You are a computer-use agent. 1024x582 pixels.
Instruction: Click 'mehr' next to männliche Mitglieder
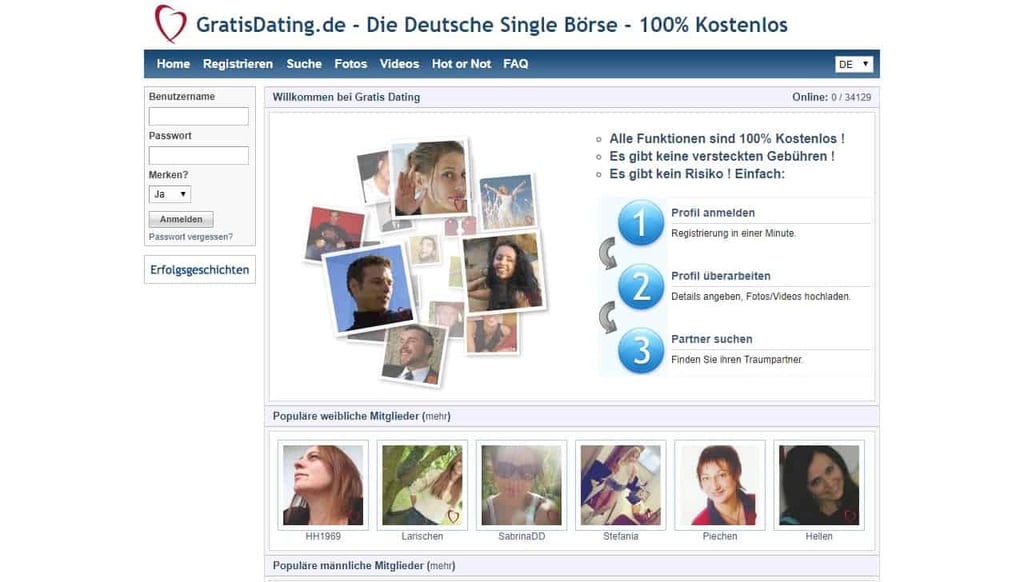[x=441, y=566]
